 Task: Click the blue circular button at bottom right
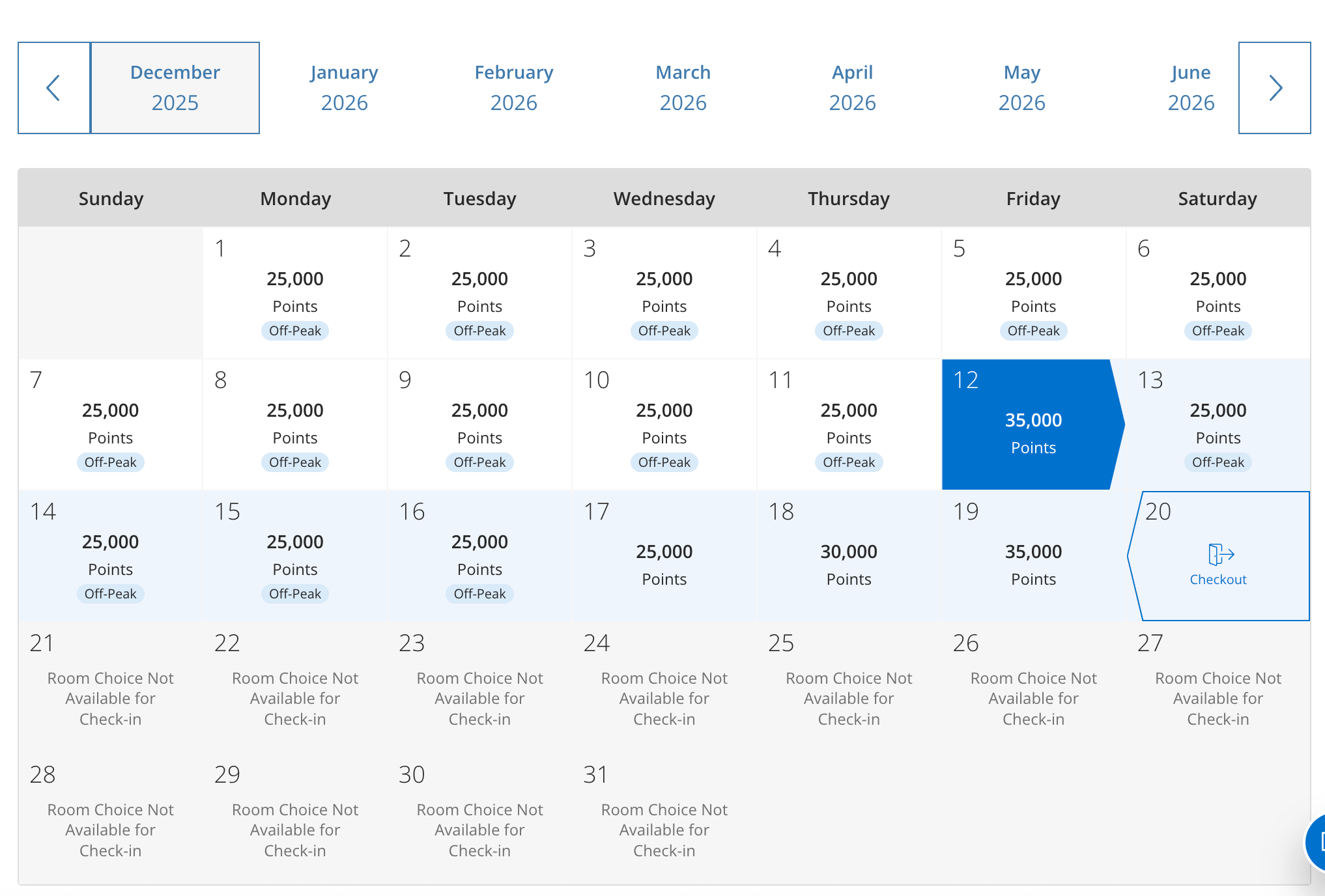click(1319, 842)
